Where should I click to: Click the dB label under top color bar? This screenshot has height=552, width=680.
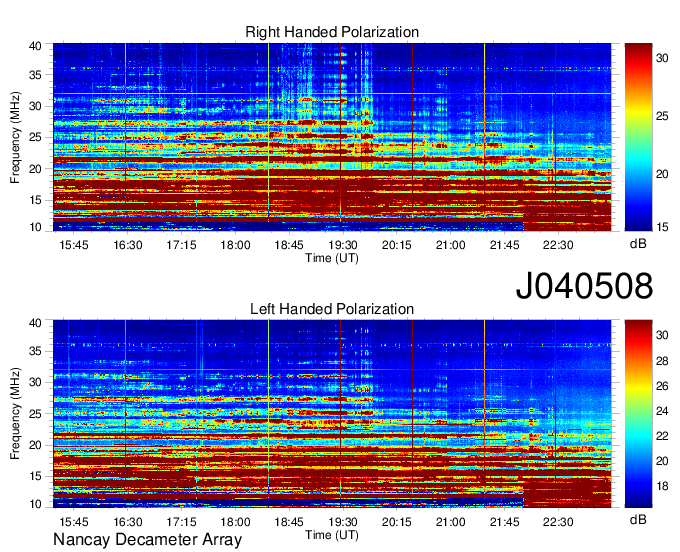[x=638, y=244]
